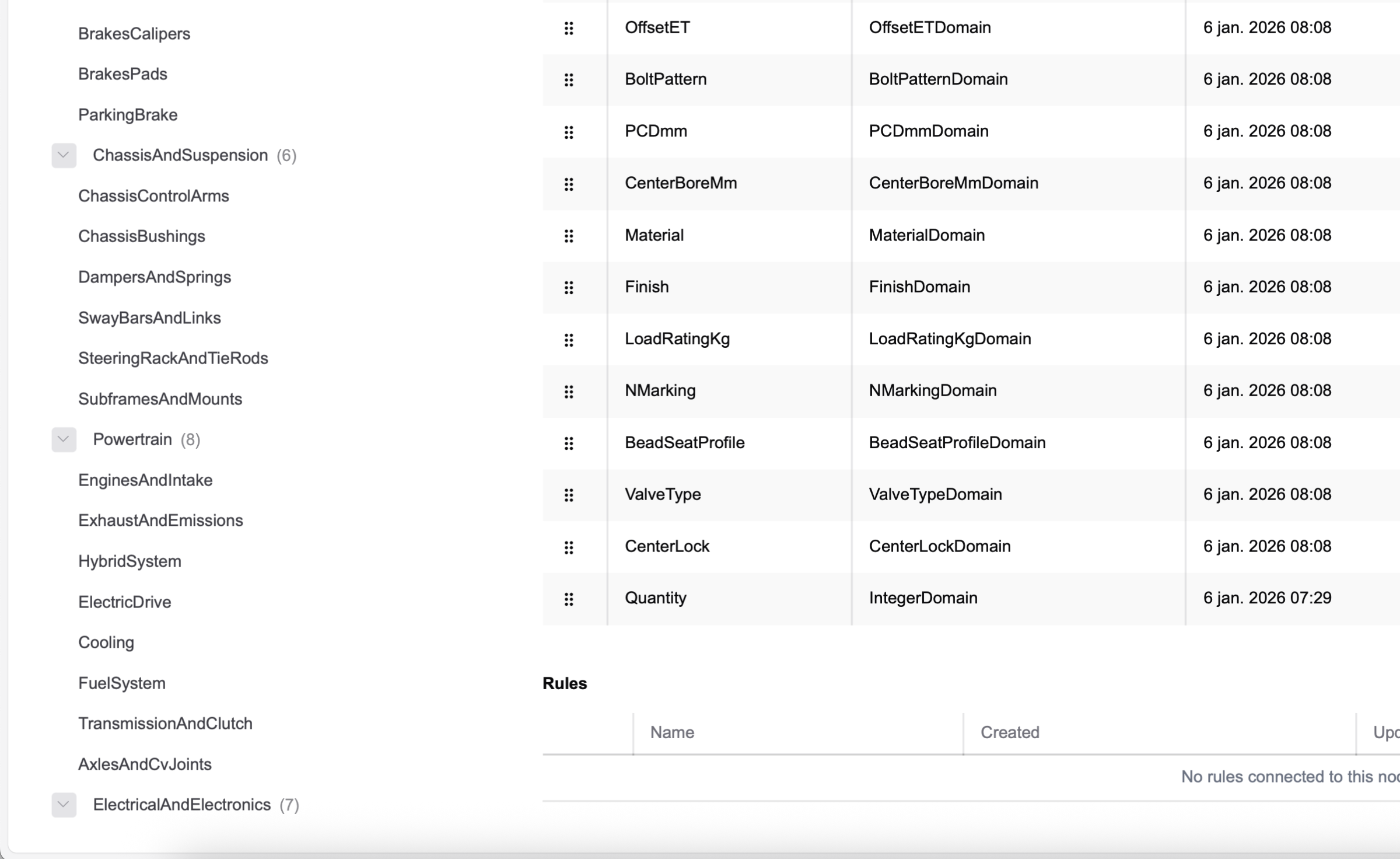1400x859 pixels.
Task: Open the DampersAndSprings node
Action: coord(155,277)
